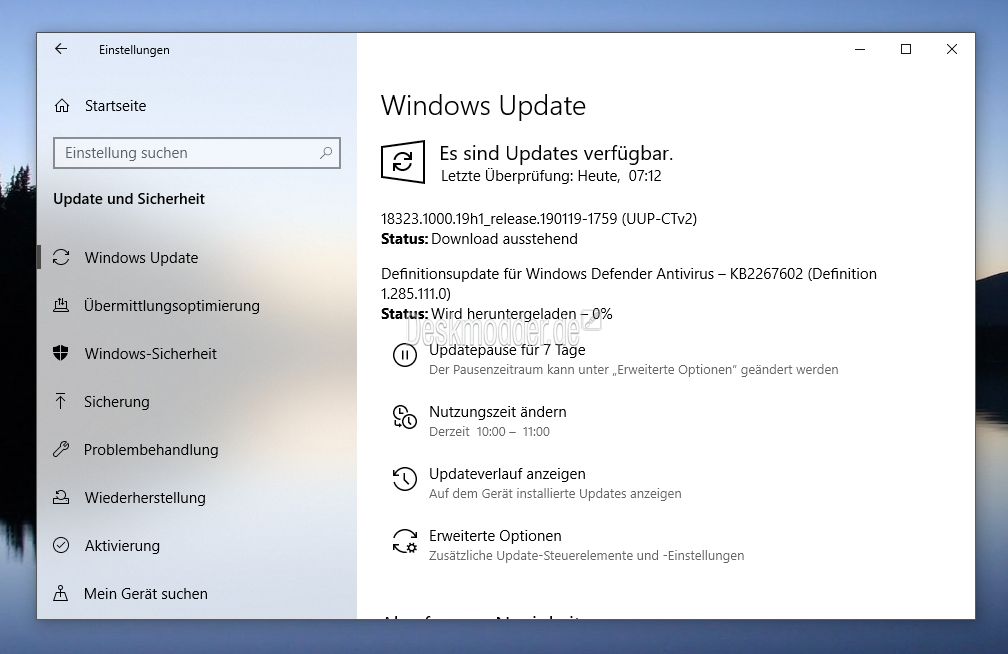Click 'Derzeit 10:00 – 11:00' text
1008x654 pixels.
pyautogui.click(x=489, y=431)
